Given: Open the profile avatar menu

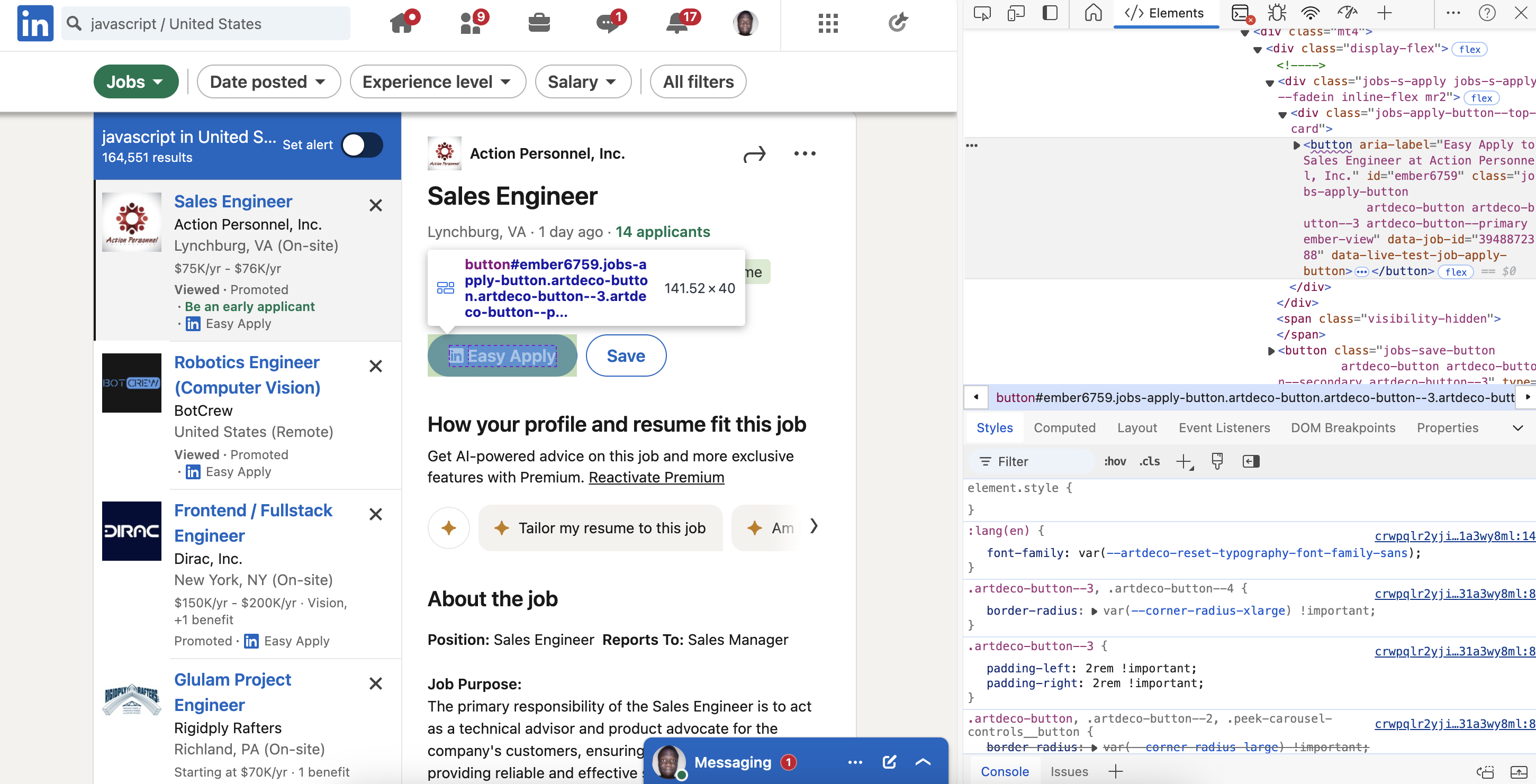Looking at the screenshot, I should coord(745,23).
